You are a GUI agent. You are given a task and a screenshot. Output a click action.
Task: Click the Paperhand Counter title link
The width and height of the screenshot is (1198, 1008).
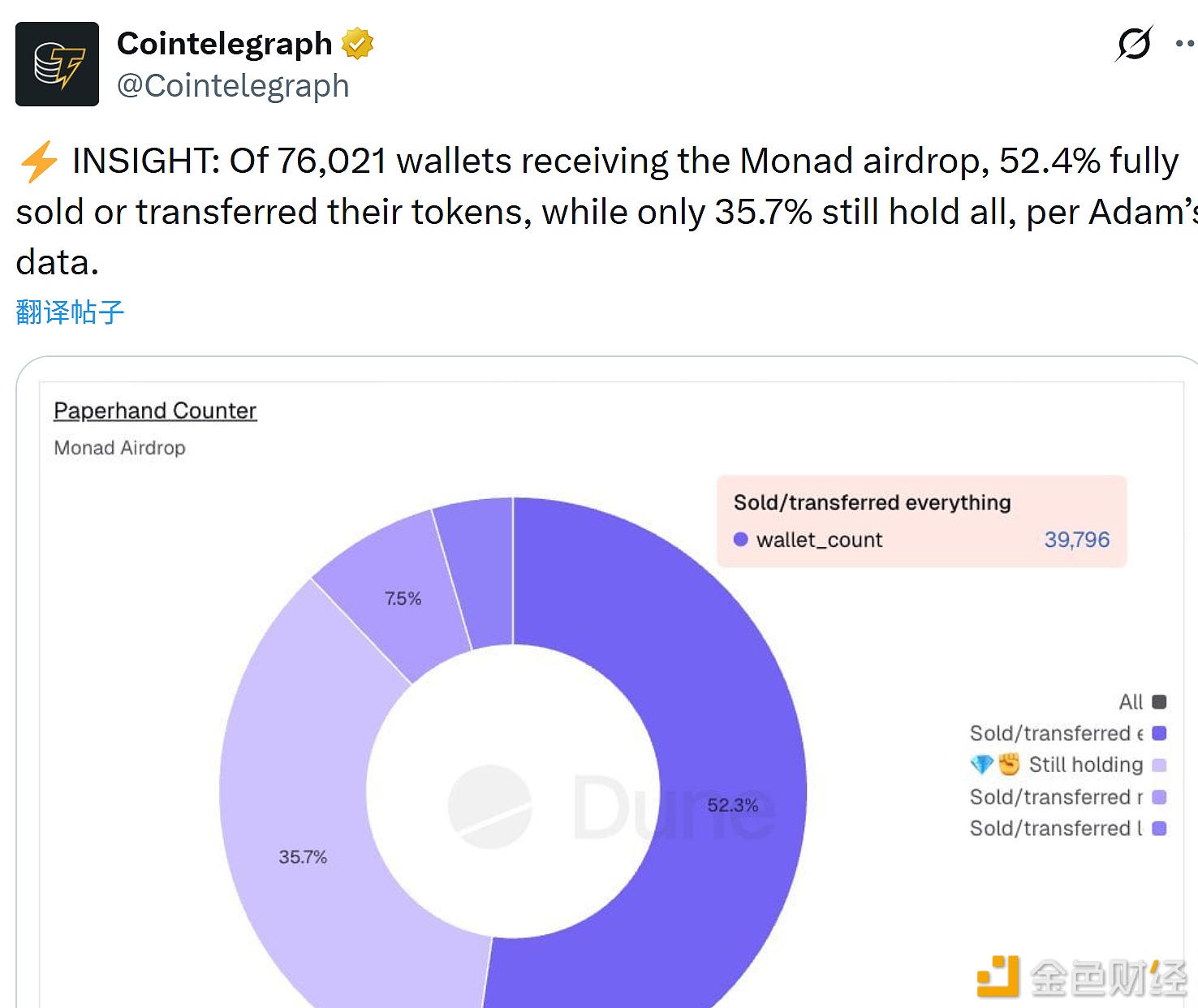154,411
